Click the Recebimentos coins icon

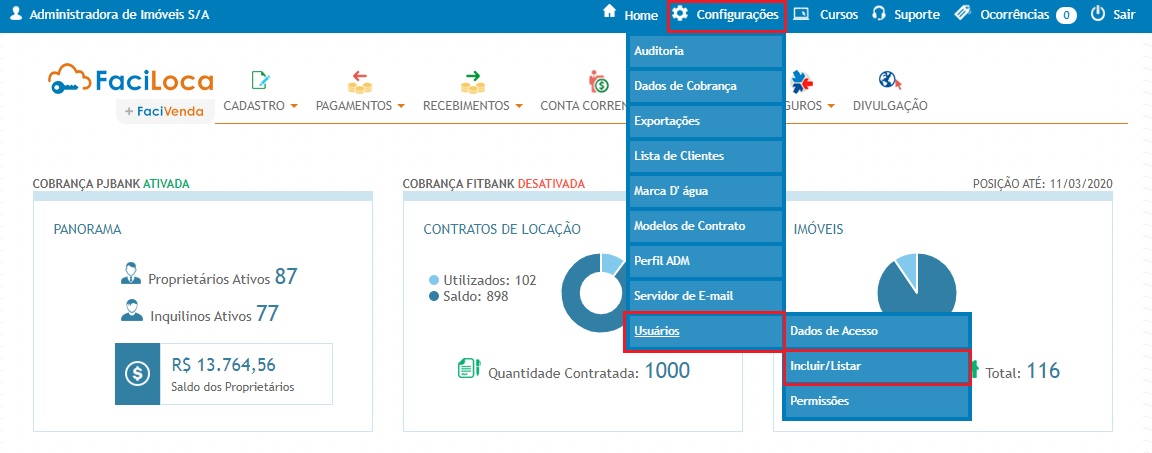(472, 81)
